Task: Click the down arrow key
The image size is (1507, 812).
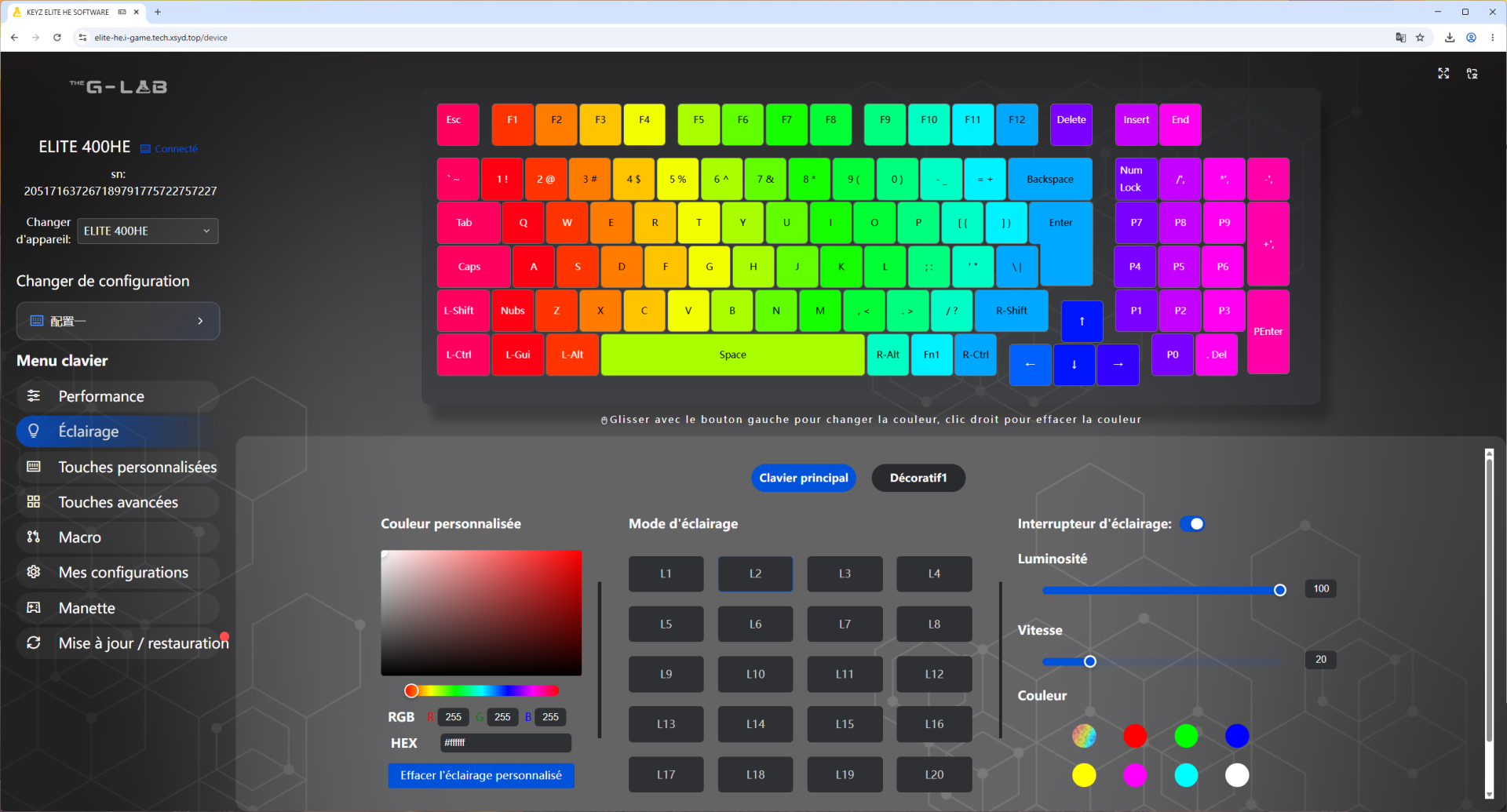Action: (1074, 365)
